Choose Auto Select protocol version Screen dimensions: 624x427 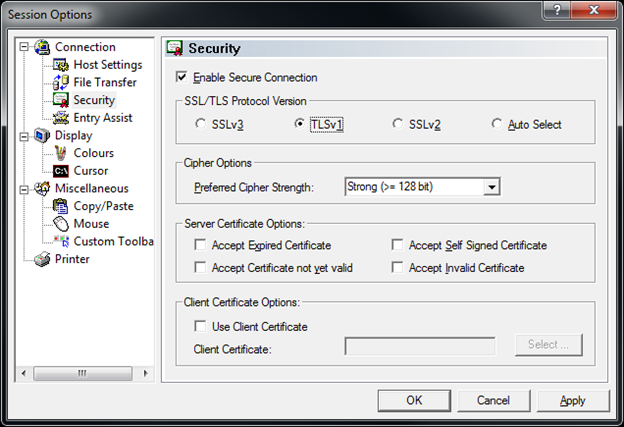pyautogui.click(x=497, y=125)
